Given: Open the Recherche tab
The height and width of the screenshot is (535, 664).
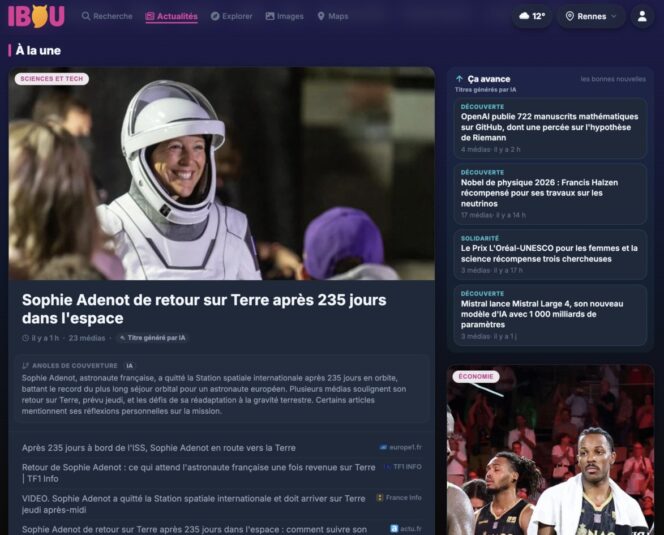Looking at the screenshot, I should click(x=107, y=16).
